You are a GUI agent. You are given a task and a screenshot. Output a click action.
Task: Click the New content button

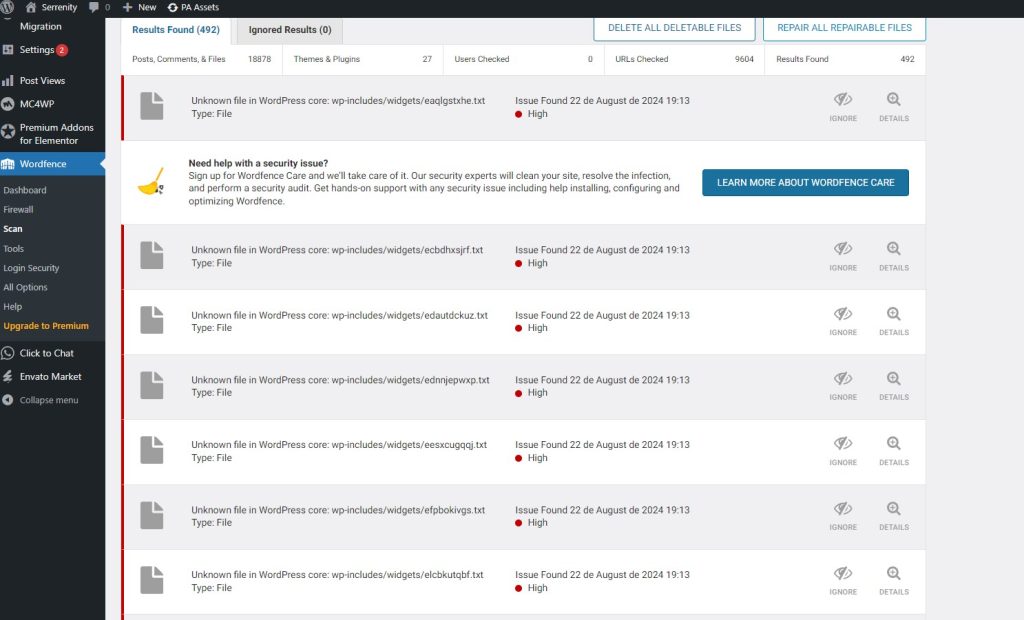139,7
